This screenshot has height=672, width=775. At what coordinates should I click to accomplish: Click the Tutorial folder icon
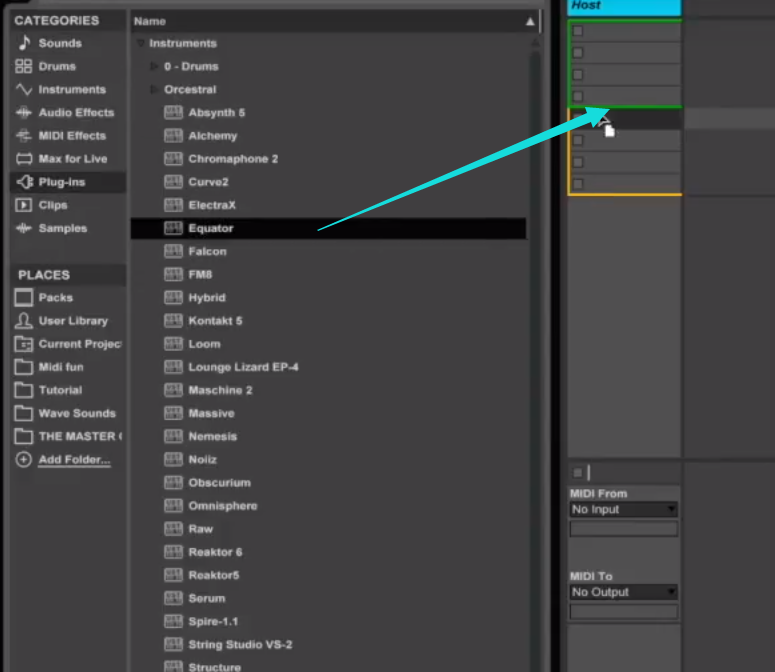tap(23, 390)
